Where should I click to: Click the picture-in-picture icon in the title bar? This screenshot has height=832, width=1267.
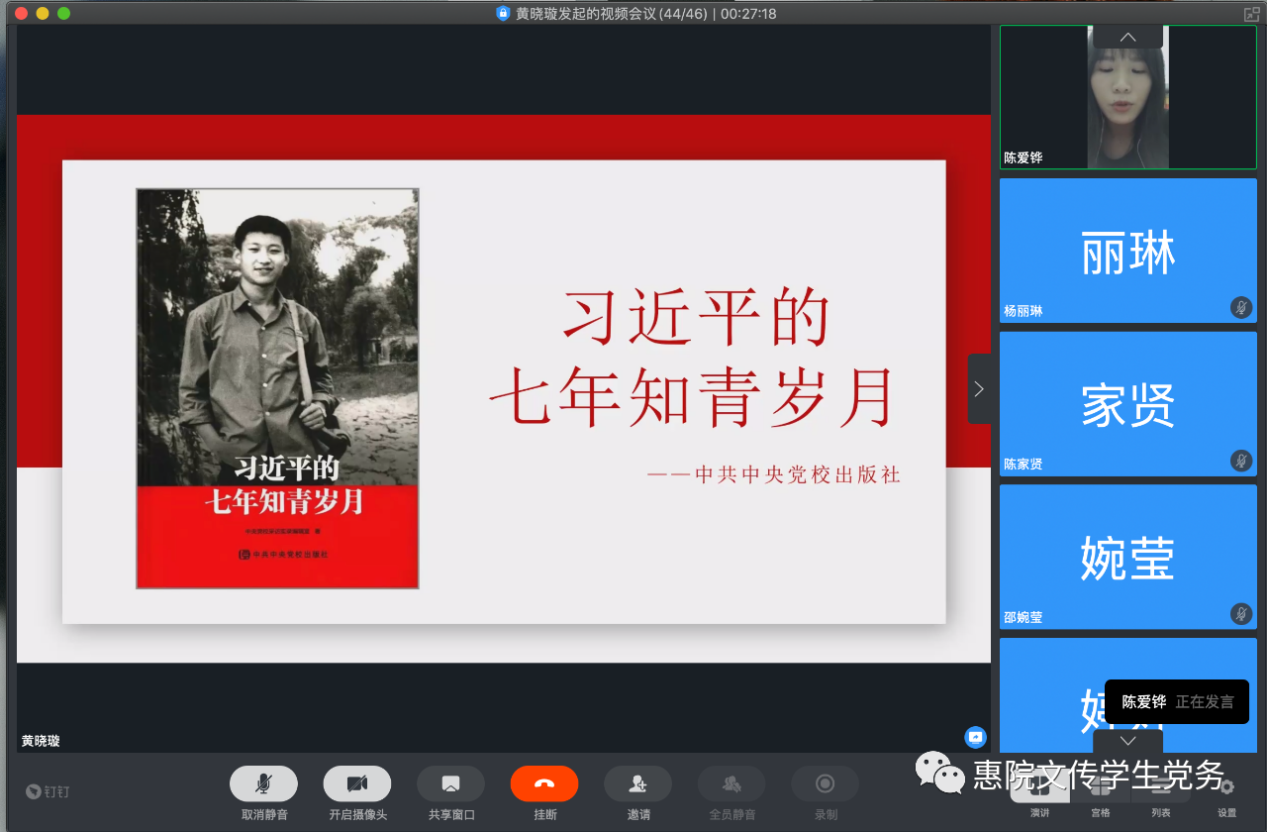1251,14
